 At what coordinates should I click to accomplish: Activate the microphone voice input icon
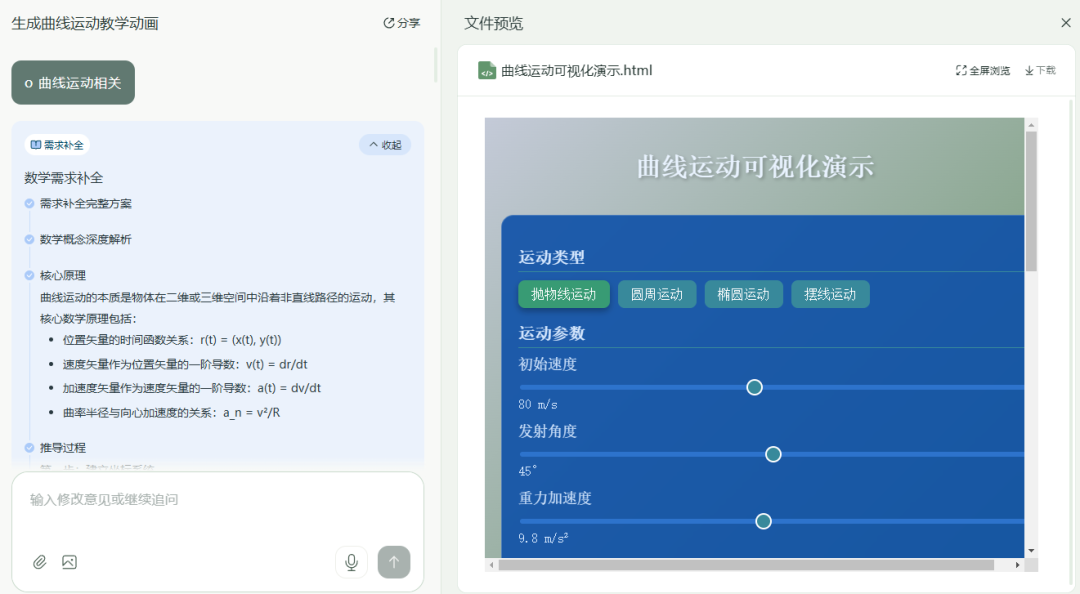(x=351, y=562)
